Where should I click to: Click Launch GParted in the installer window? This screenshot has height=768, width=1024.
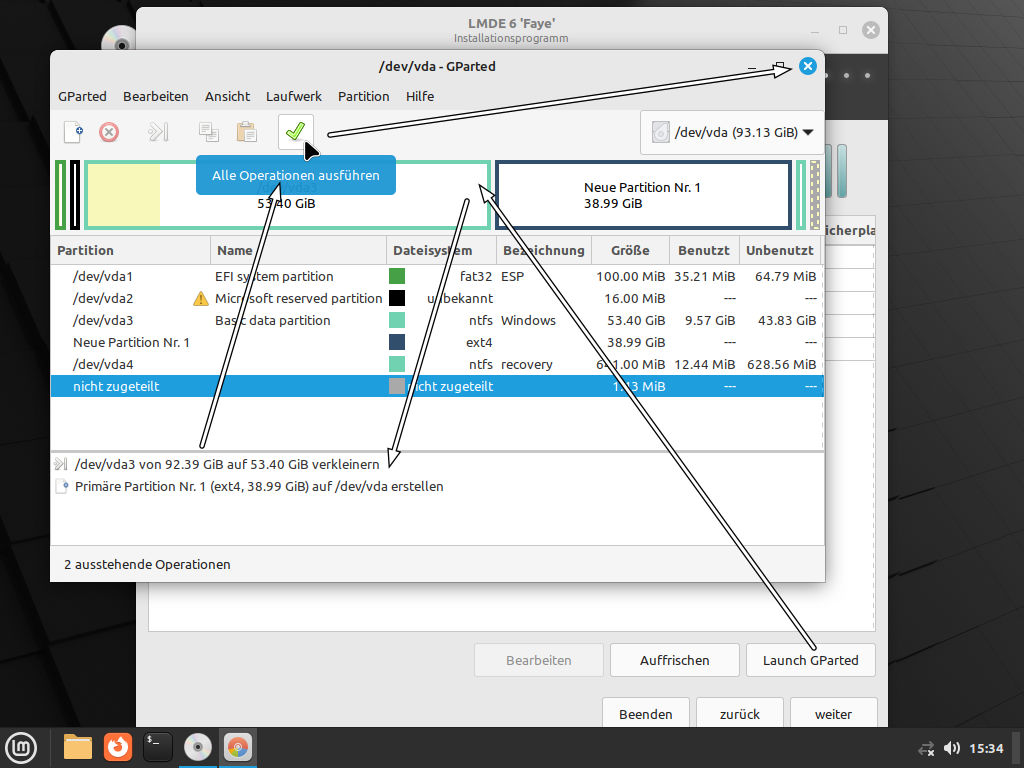coord(810,660)
